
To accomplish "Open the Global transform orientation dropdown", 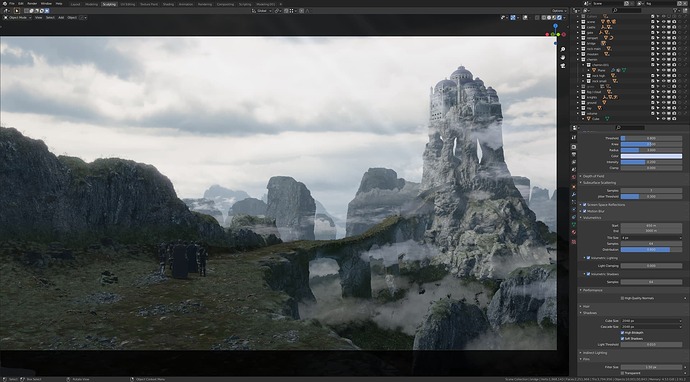I will click(262, 11).
